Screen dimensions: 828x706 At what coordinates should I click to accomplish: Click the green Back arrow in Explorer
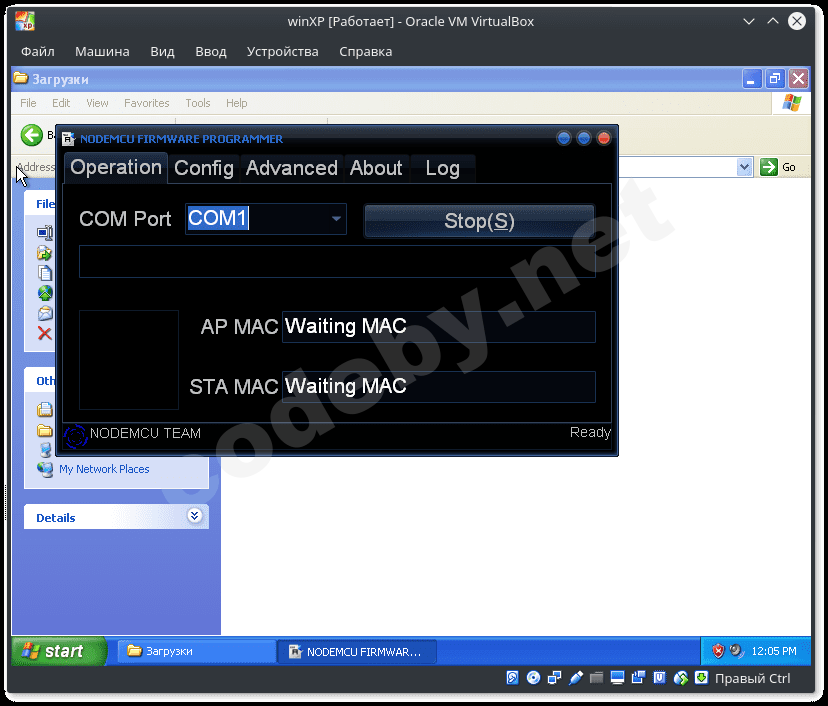[x=32, y=135]
